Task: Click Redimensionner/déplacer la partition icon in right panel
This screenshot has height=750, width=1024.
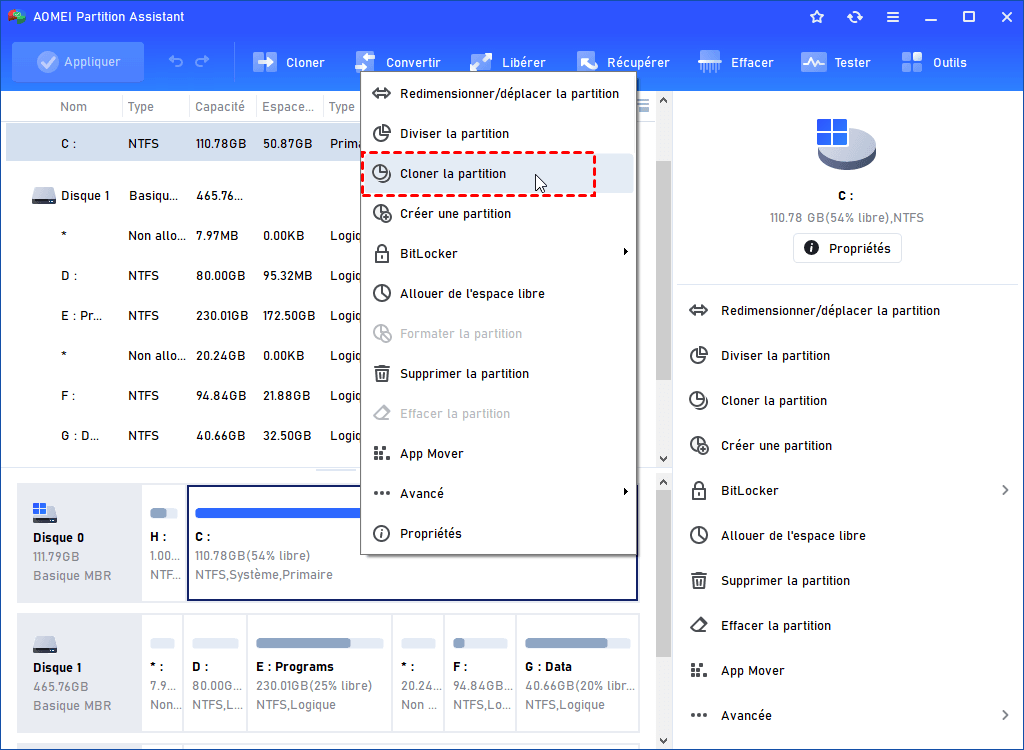Action: tap(698, 310)
